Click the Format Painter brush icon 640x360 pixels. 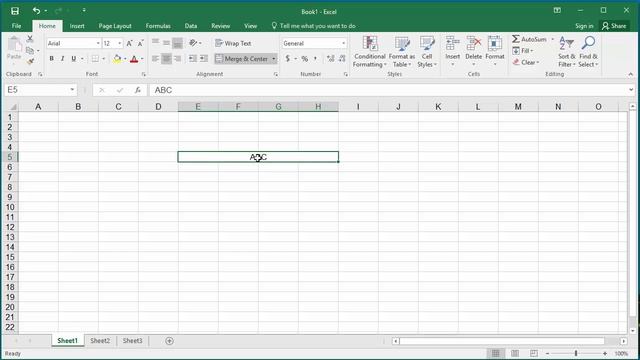(x=30, y=61)
